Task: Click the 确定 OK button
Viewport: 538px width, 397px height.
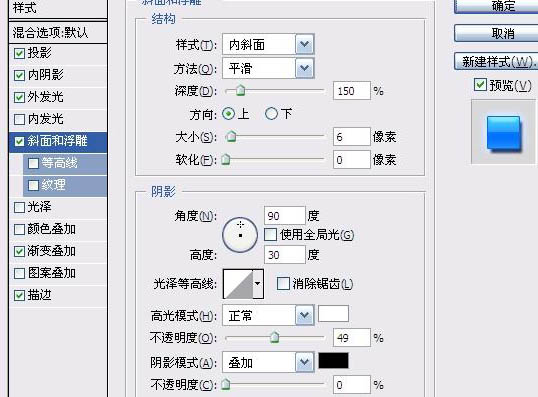Action: click(x=496, y=6)
